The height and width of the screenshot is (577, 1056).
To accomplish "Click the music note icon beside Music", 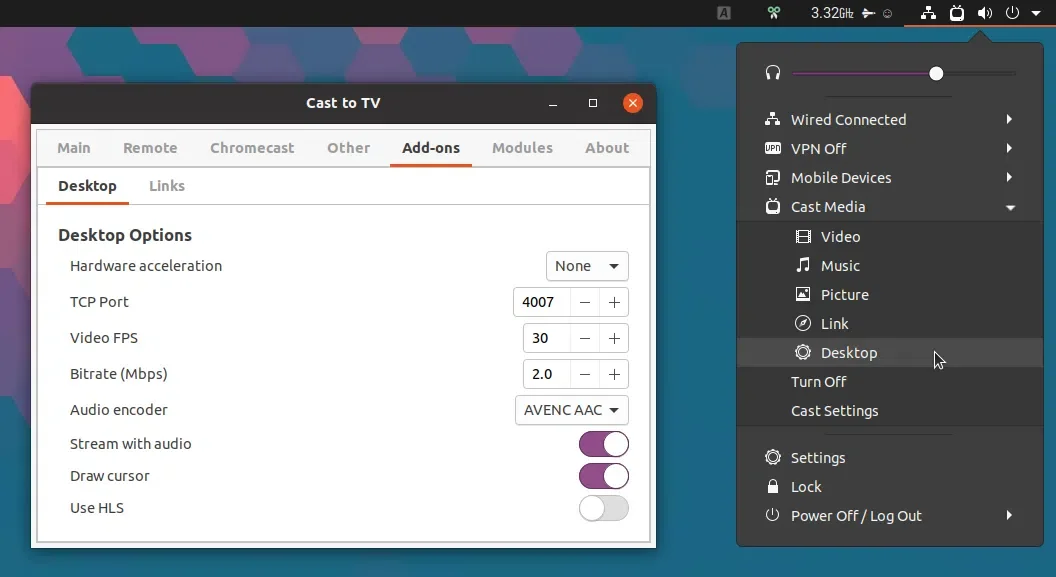I will point(803,265).
